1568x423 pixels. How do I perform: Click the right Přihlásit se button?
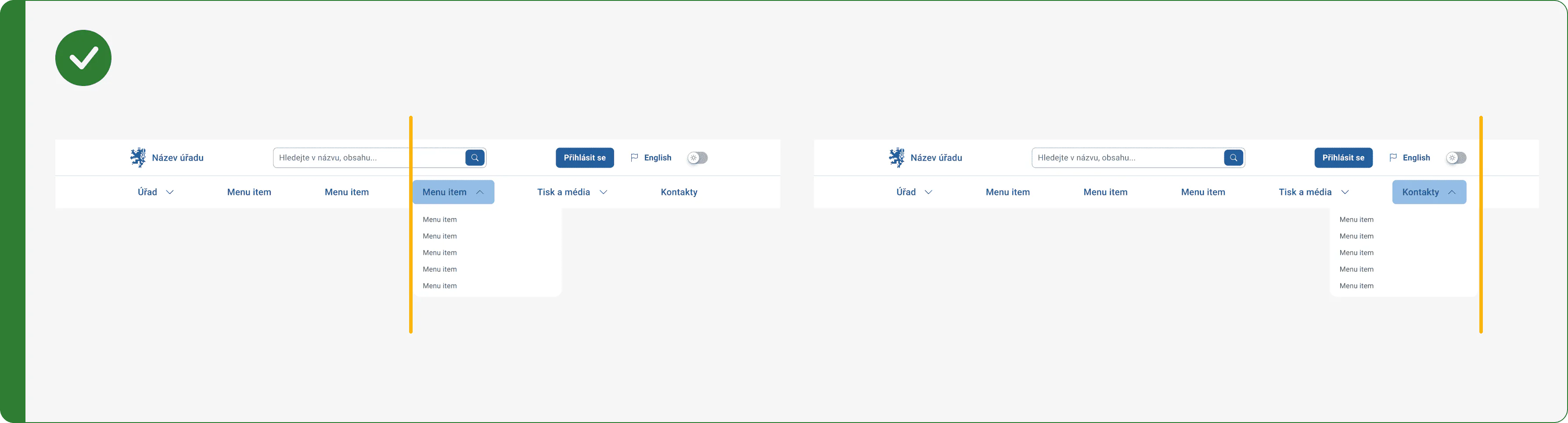click(1343, 158)
